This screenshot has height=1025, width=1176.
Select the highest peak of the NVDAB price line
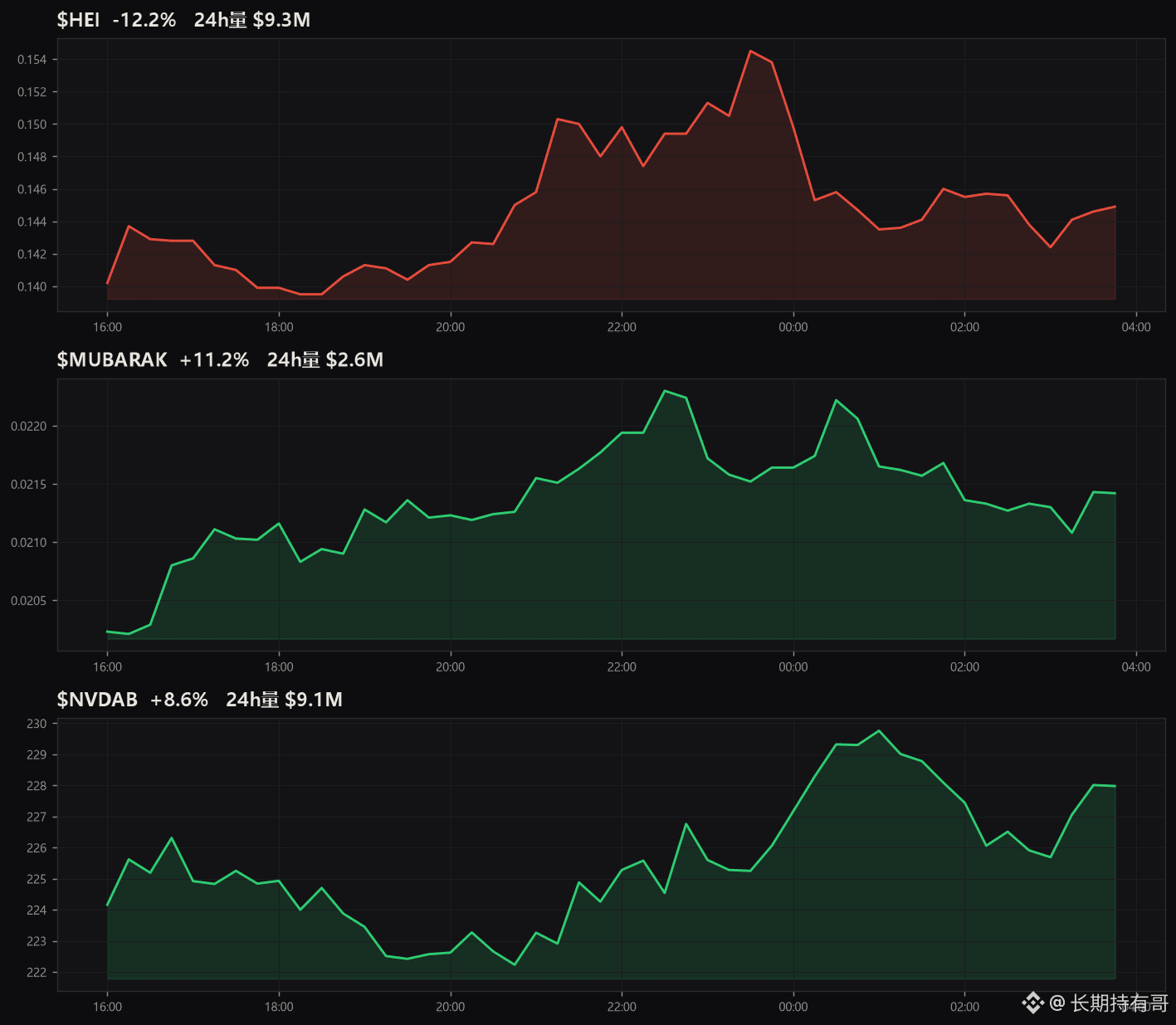pos(879,730)
